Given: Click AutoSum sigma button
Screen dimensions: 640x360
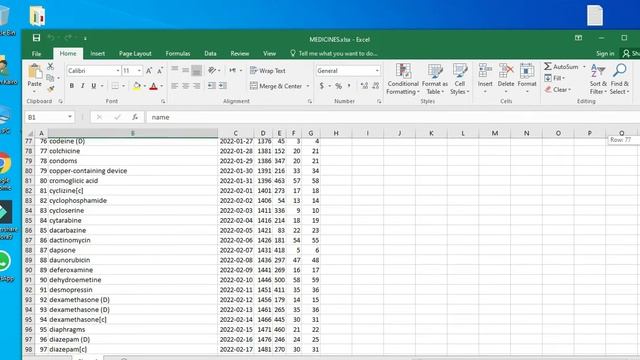Looking at the screenshot, I should 561,66.
